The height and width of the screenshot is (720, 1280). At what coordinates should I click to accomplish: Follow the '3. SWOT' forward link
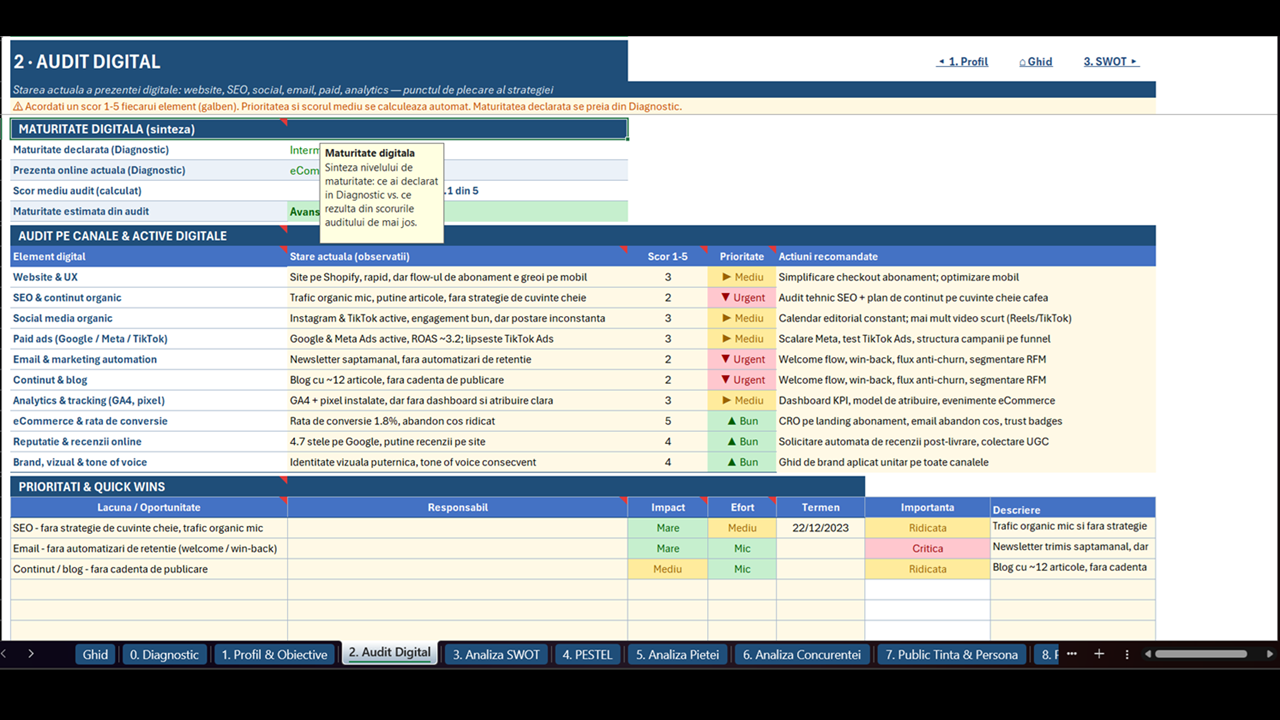[1111, 62]
